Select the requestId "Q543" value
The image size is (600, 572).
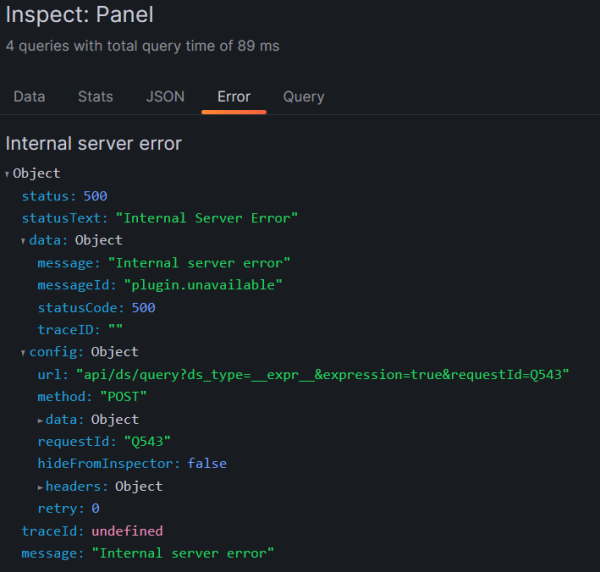[147, 441]
